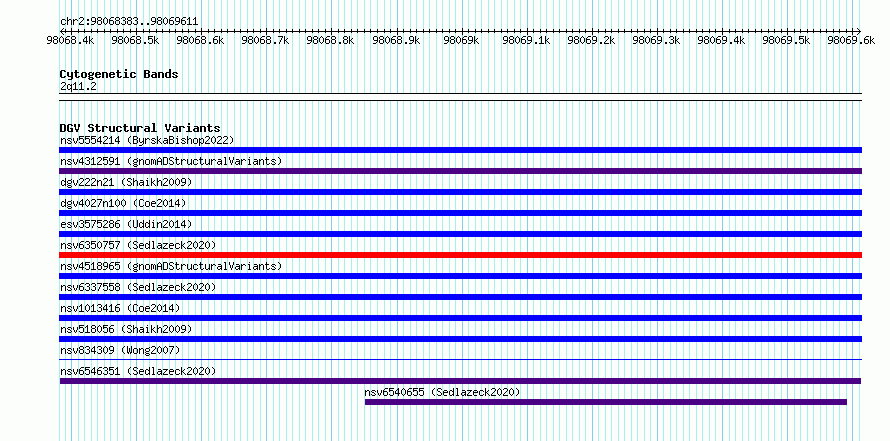Click the purple bar under nsv6546351
The height and width of the screenshot is (441, 890).
coord(461,381)
